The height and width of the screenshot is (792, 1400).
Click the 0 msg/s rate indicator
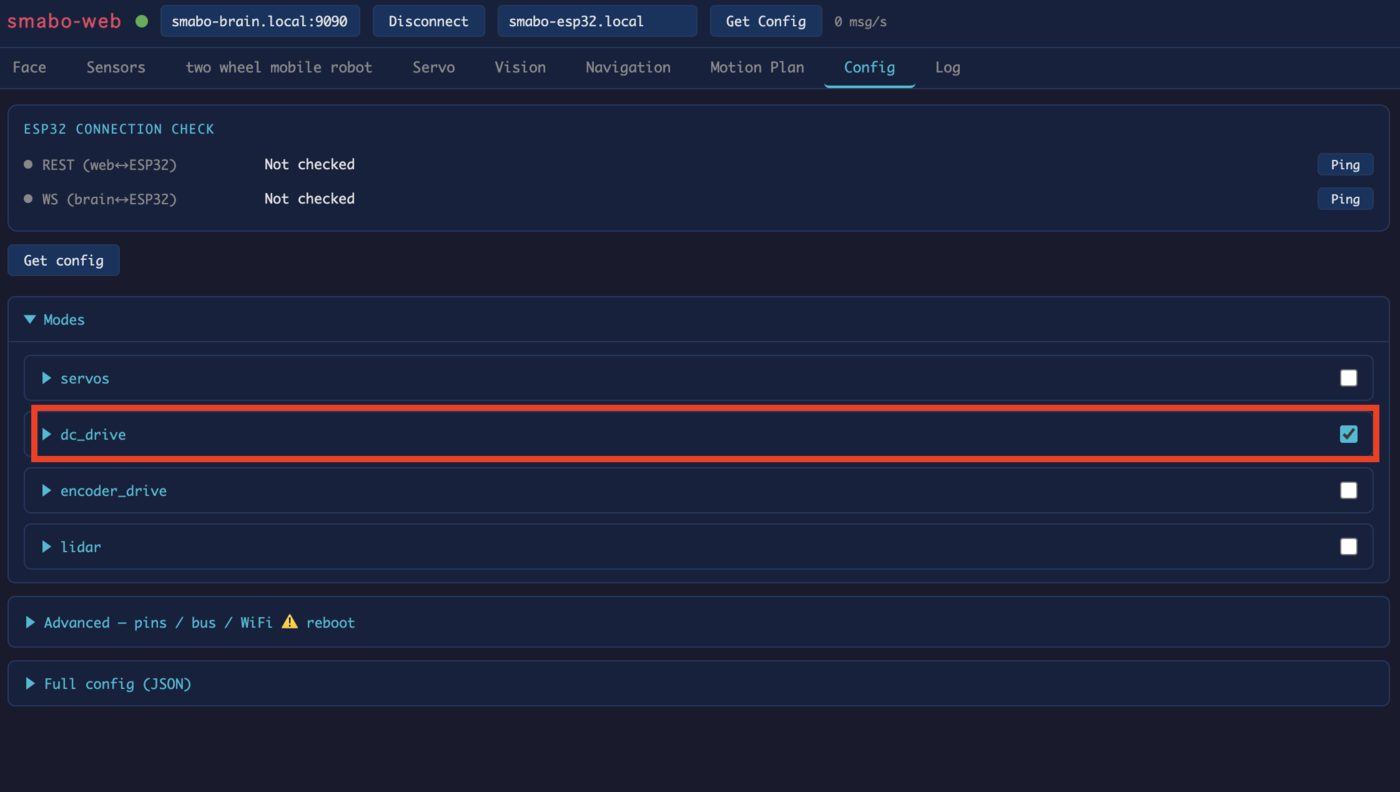861,21
